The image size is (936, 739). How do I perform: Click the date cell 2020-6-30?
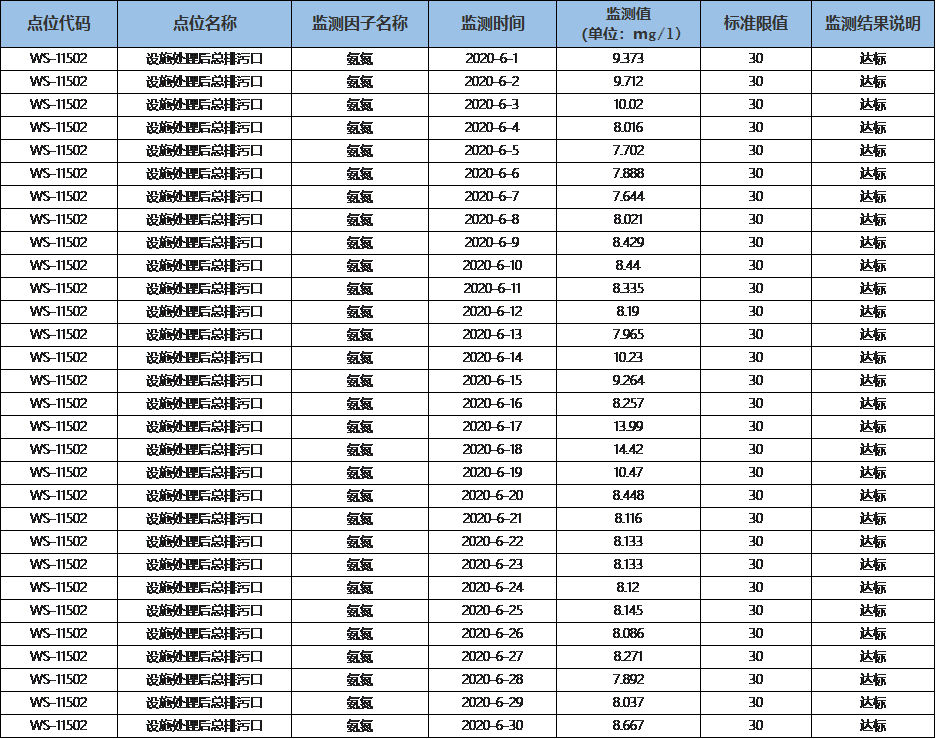point(492,725)
